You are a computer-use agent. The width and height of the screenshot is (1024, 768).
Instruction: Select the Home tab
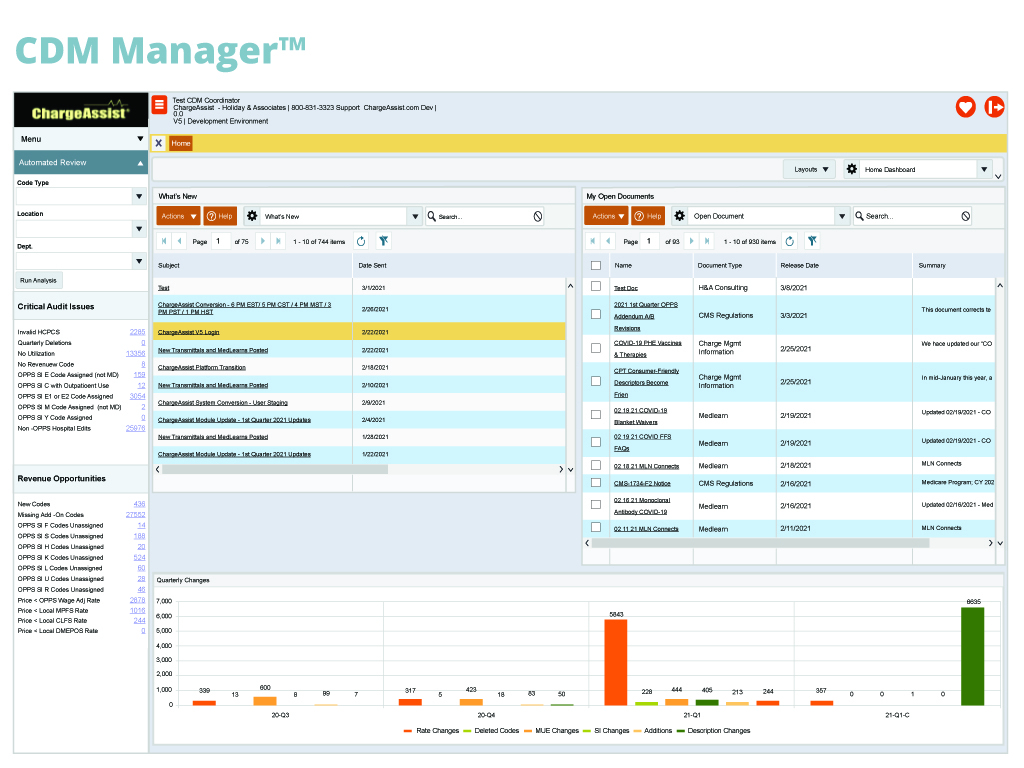coord(181,143)
